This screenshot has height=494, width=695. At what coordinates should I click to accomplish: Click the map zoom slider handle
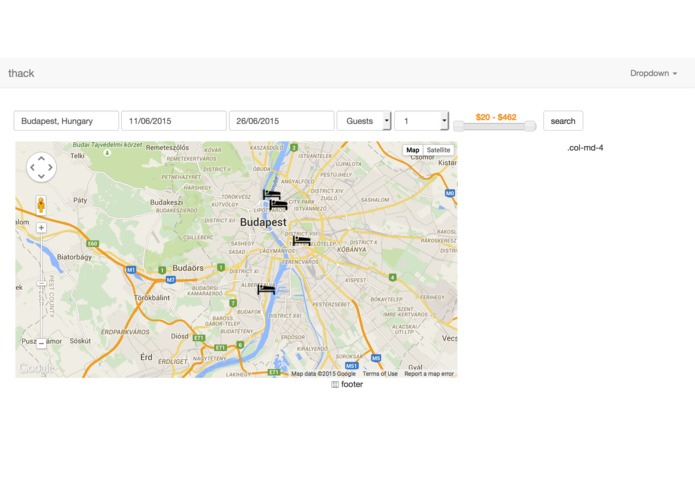[x=41, y=284]
